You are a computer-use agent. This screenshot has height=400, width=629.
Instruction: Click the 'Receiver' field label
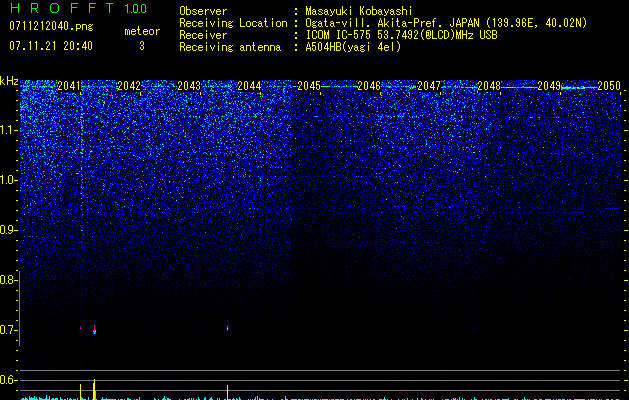tap(203, 35)
